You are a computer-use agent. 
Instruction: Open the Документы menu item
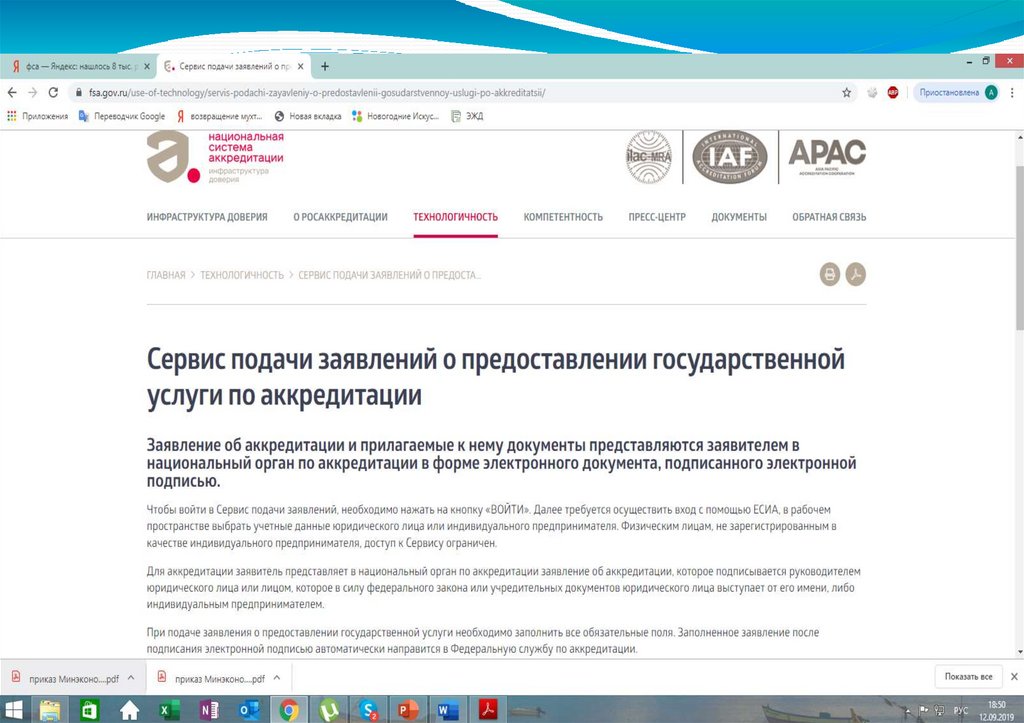[x=739, y=217]
